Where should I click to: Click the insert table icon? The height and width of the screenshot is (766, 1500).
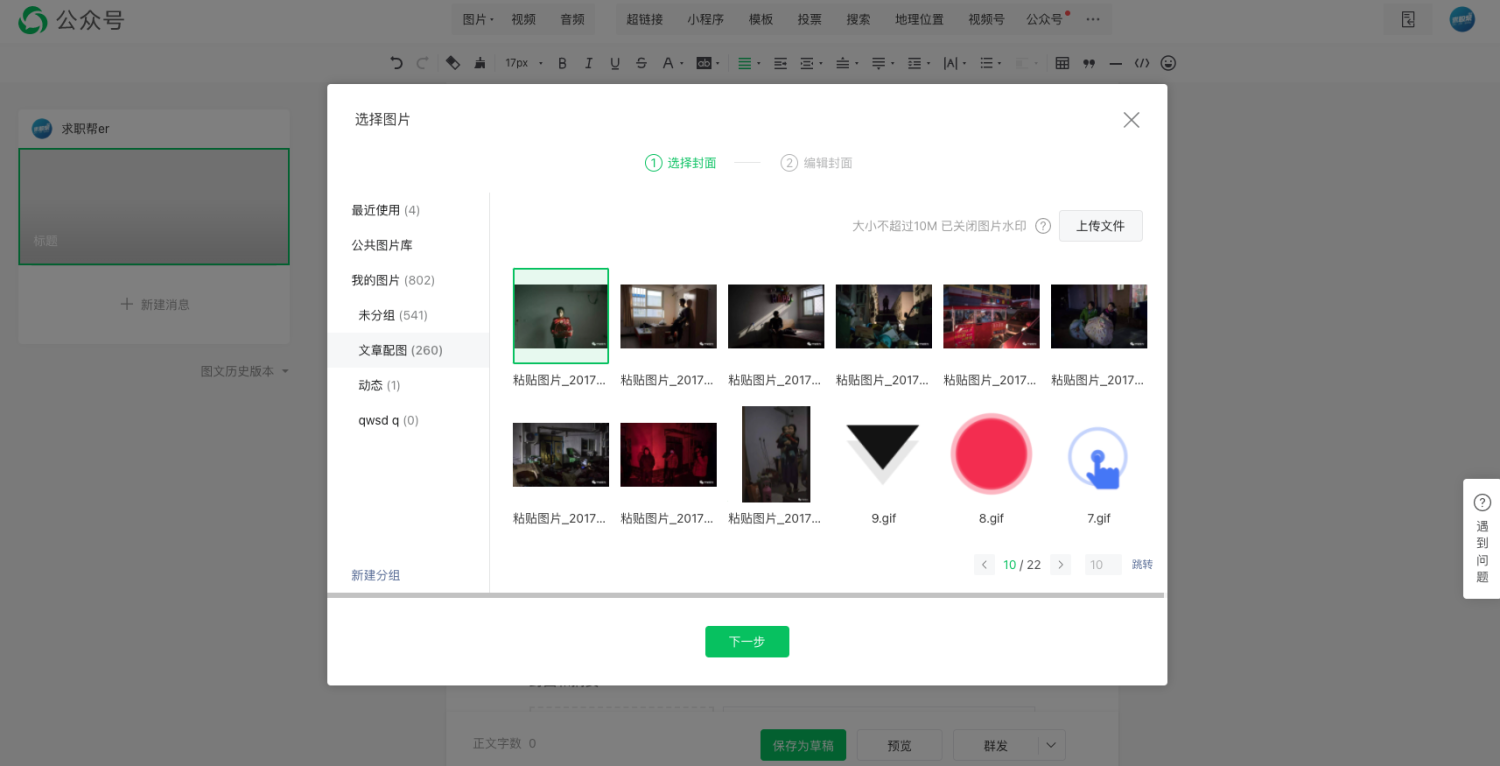coord(1062,63)
